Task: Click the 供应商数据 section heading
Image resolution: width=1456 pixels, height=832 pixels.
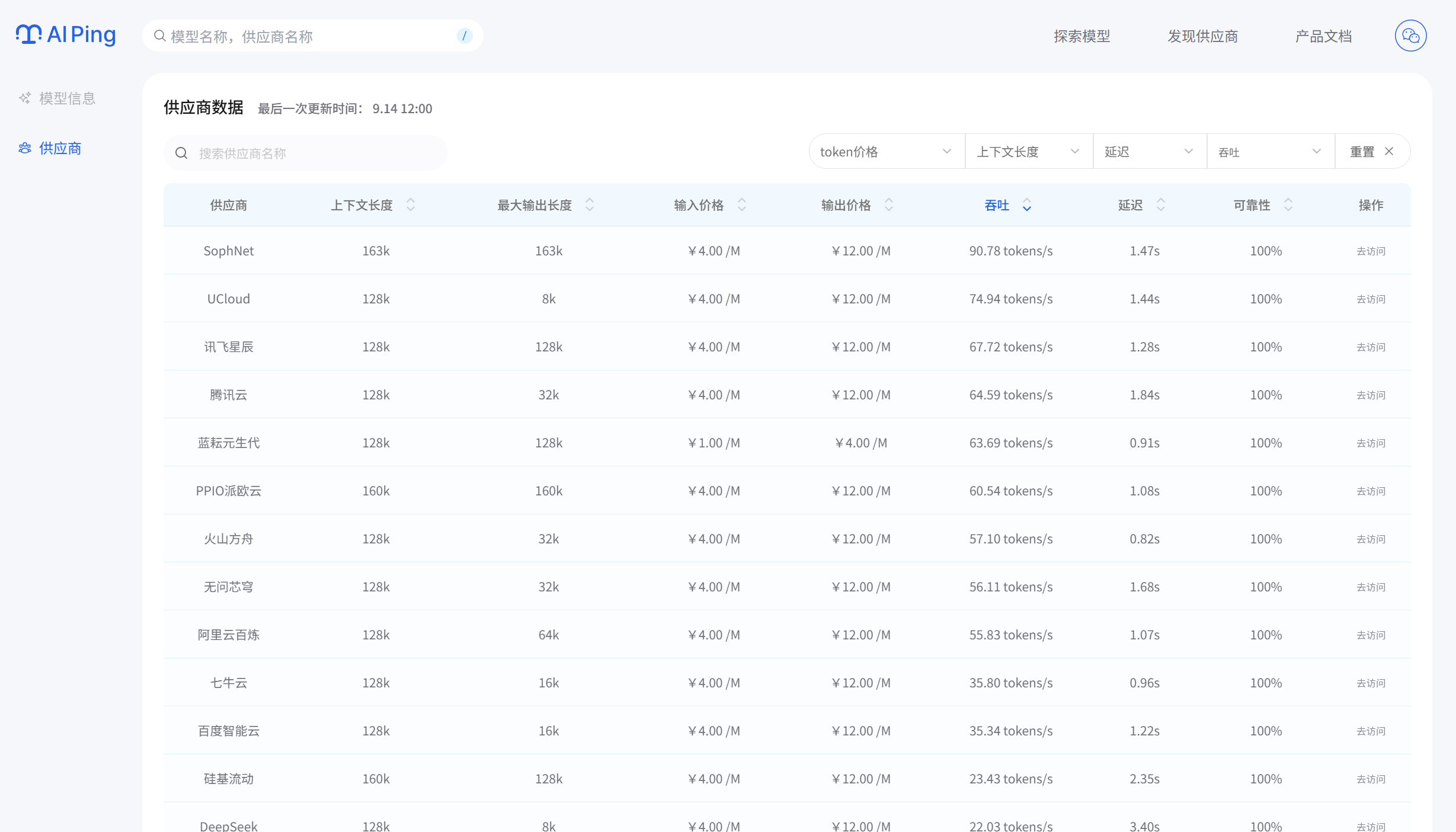Action: (x=203, y=107)
